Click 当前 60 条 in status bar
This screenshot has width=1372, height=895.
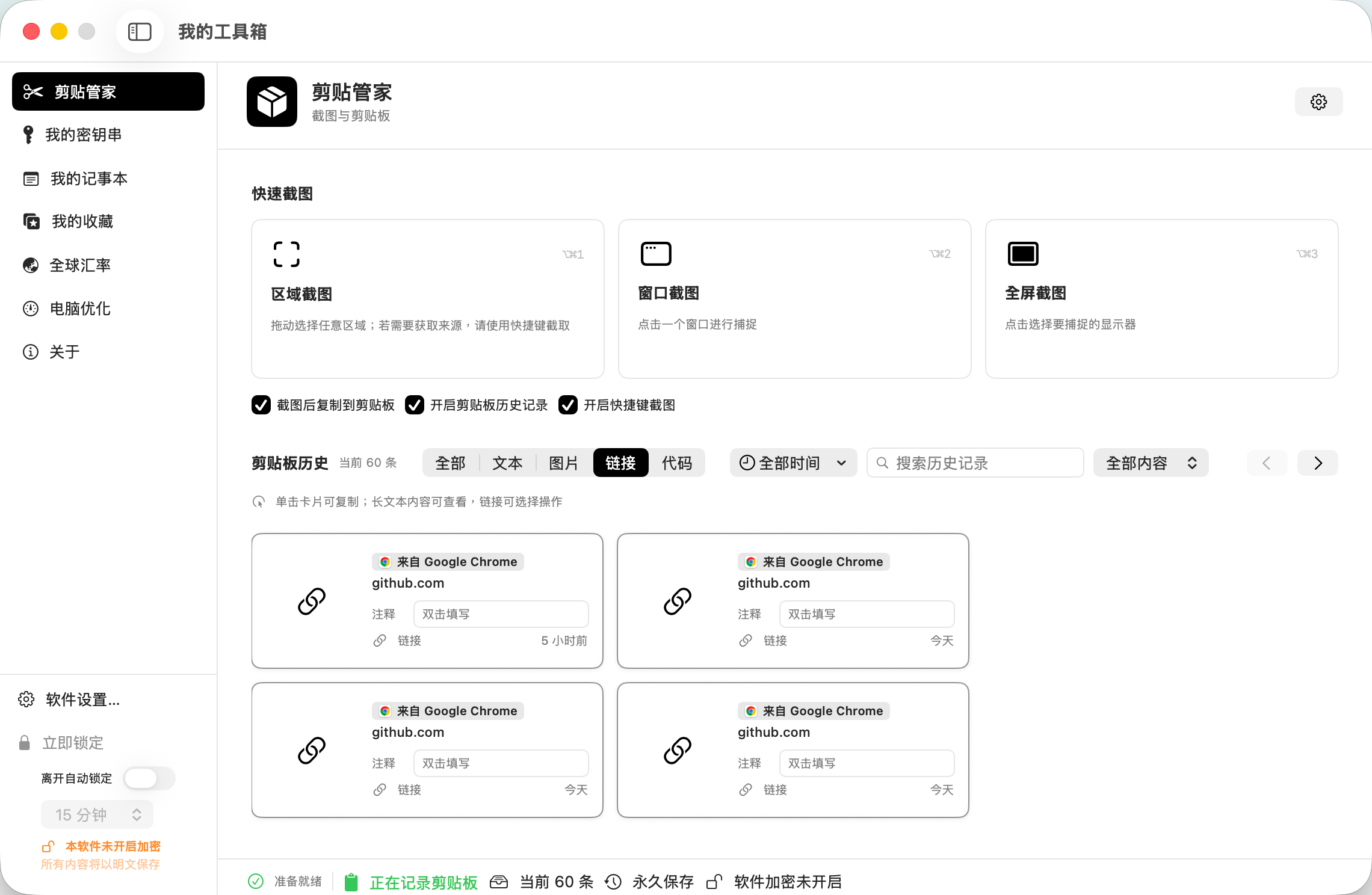[x=557, y=882]
